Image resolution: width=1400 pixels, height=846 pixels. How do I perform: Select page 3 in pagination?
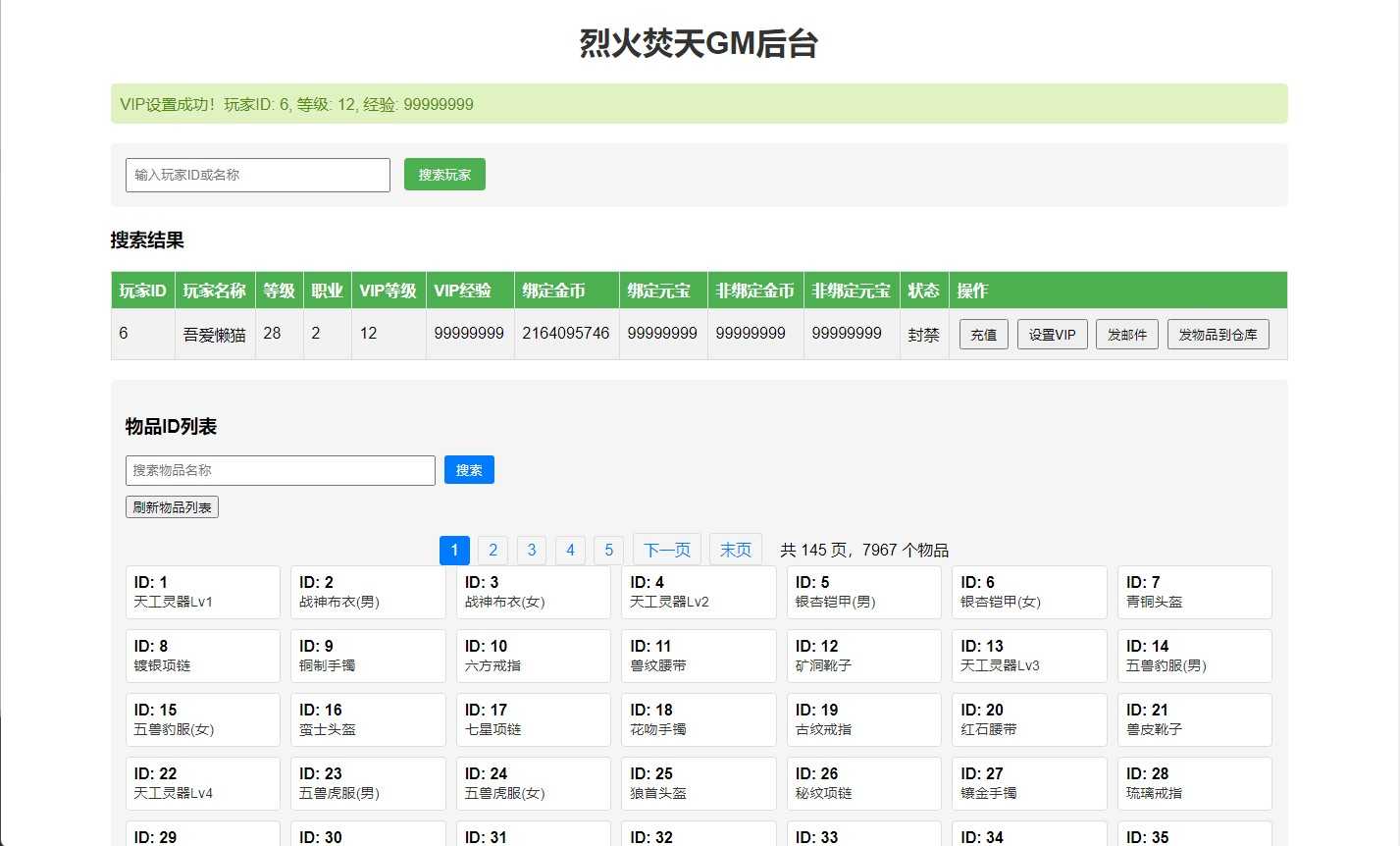[x=531, y=550]
